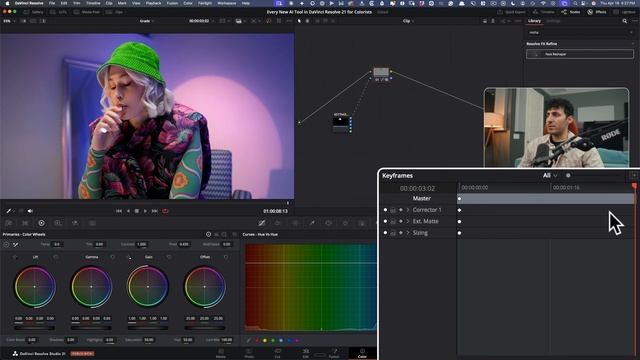Select the green hue curve swatch
The image size is (640, 360).
click(x=273, y=340)
